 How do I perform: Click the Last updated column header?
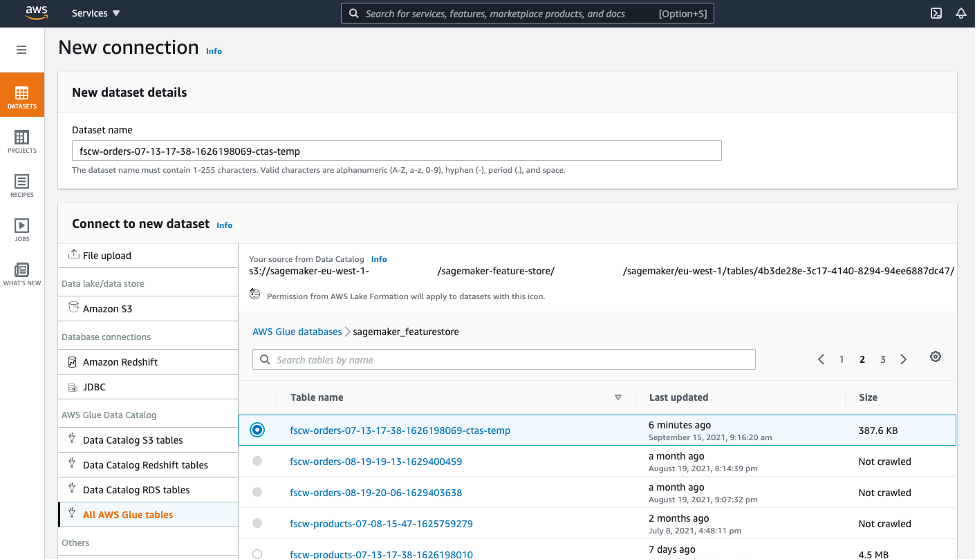[679, 397]
